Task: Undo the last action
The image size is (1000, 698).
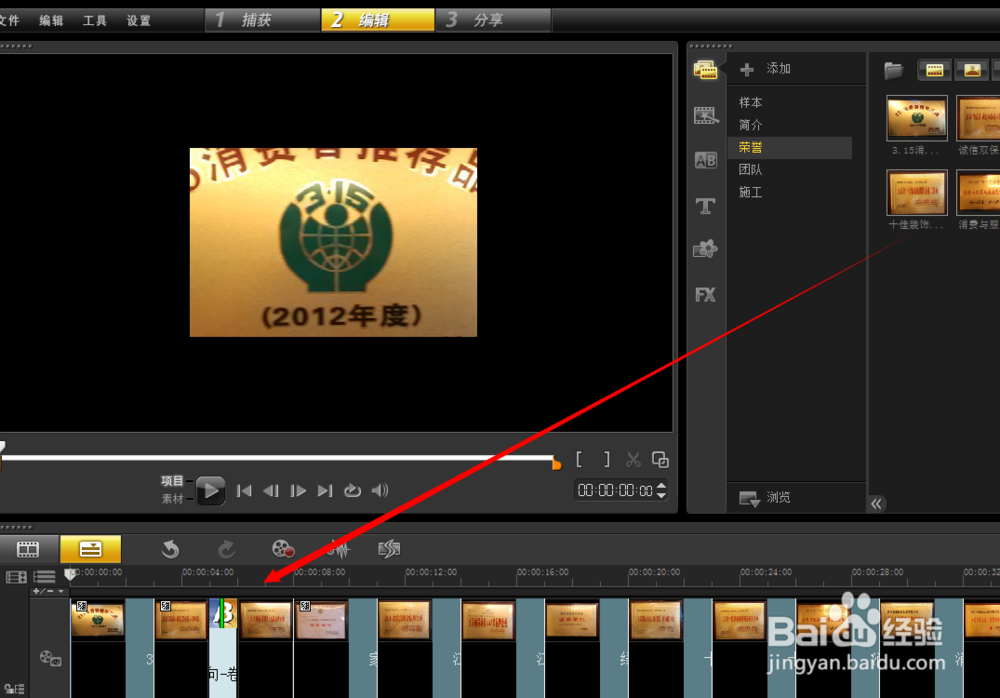Action: 170,549
